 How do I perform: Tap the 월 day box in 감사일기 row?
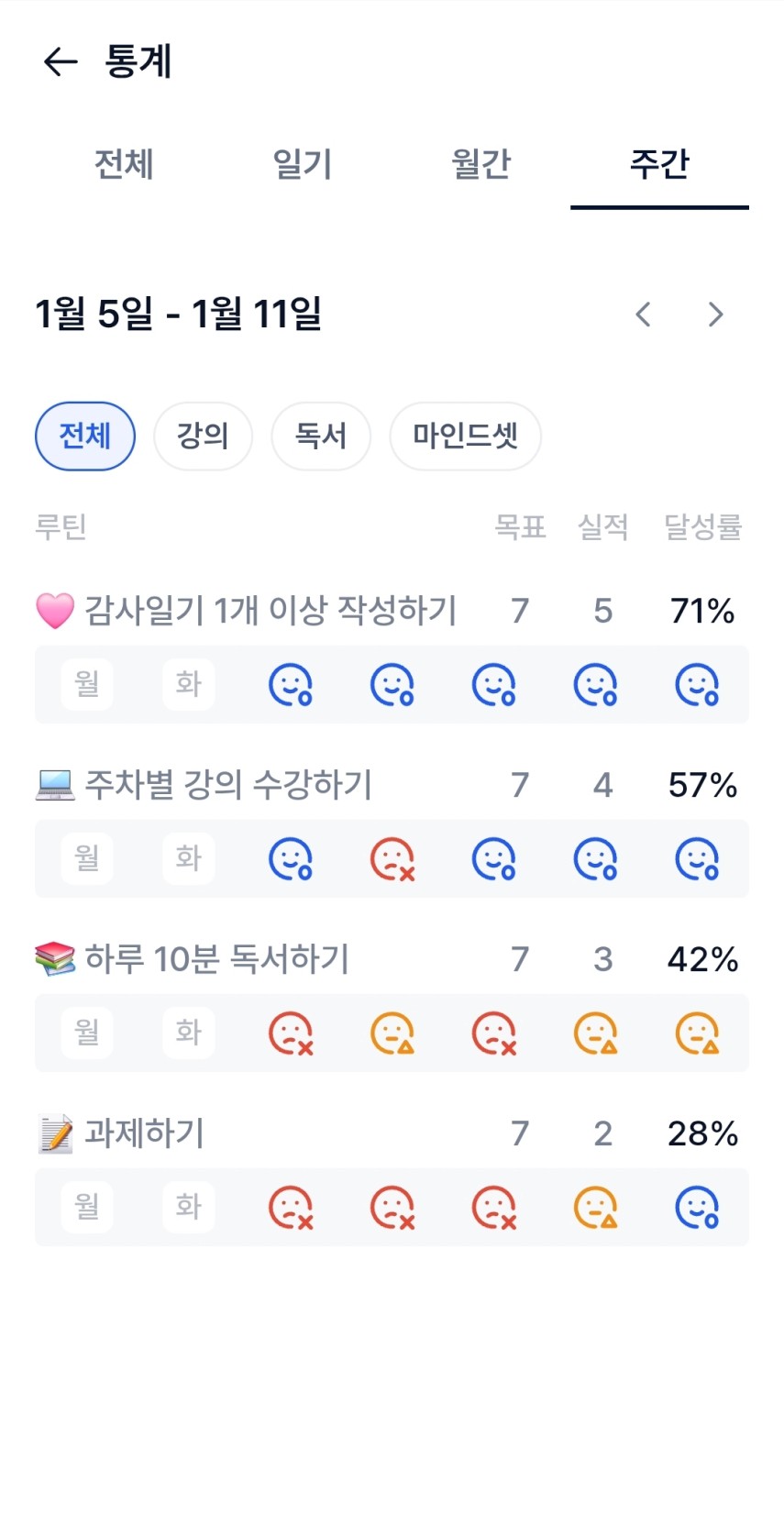coord(87,684)
